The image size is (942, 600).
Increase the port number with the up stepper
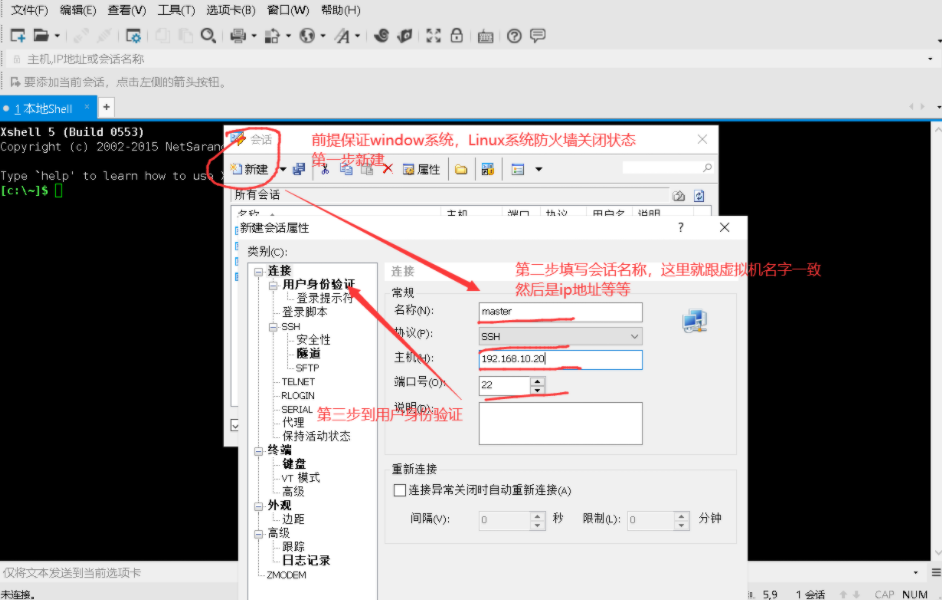[x=536, y=380]
